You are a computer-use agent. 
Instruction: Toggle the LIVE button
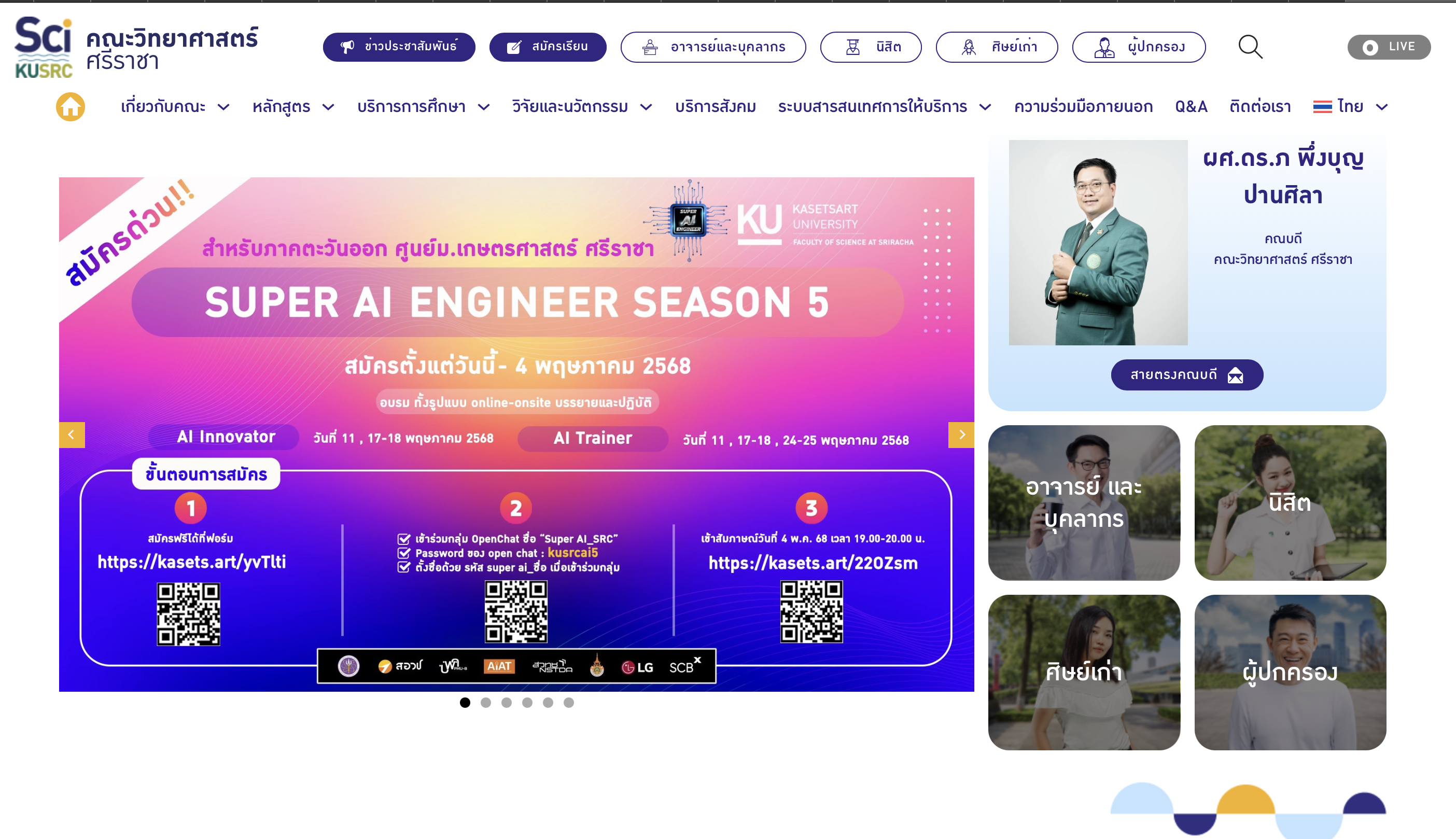point(1389,47)
